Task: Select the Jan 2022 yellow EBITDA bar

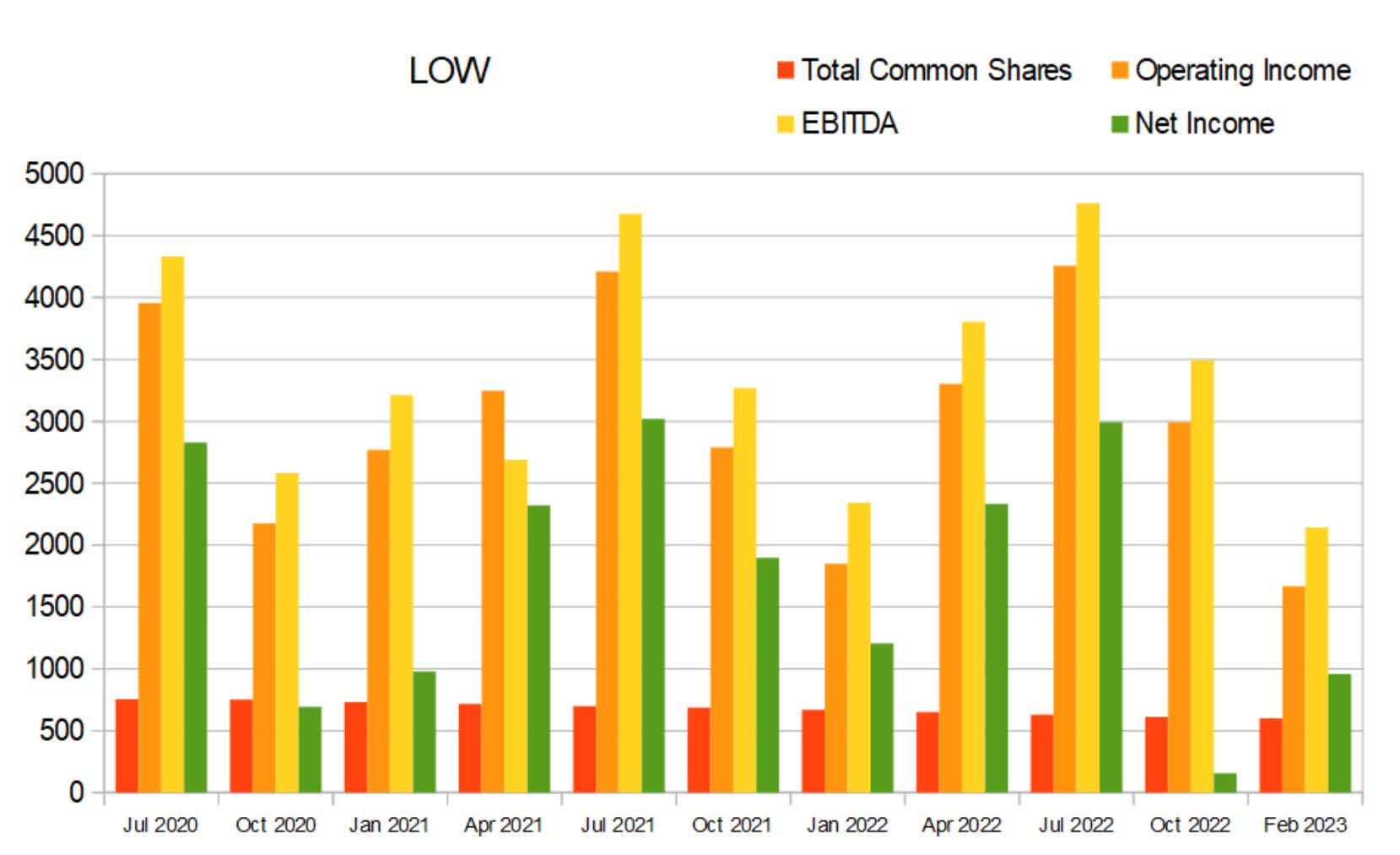Action: pyautogui.click(x=859, y=647)
